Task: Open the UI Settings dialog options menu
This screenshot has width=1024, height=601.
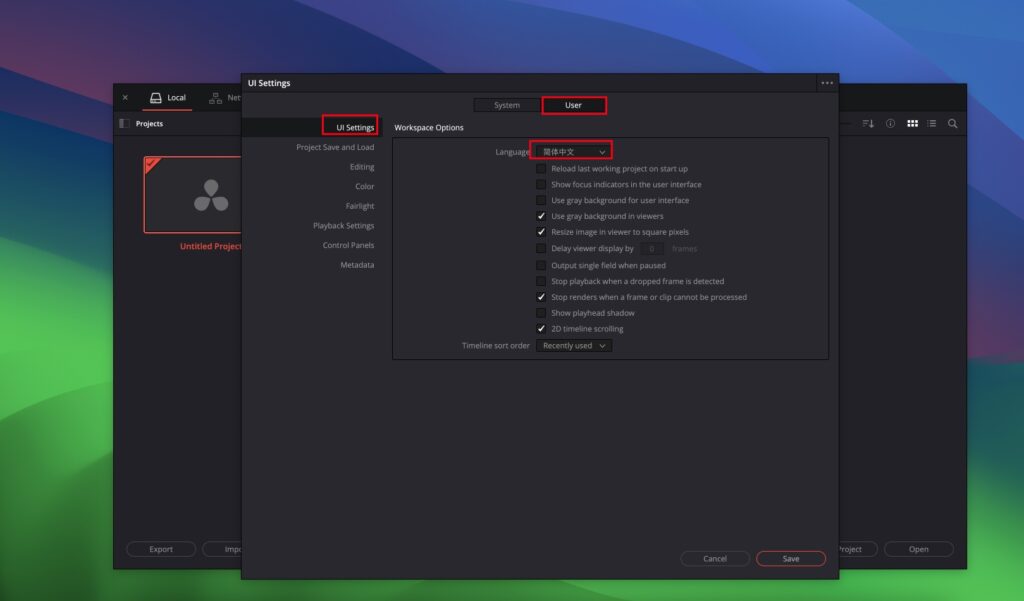Action: [827, 82]
